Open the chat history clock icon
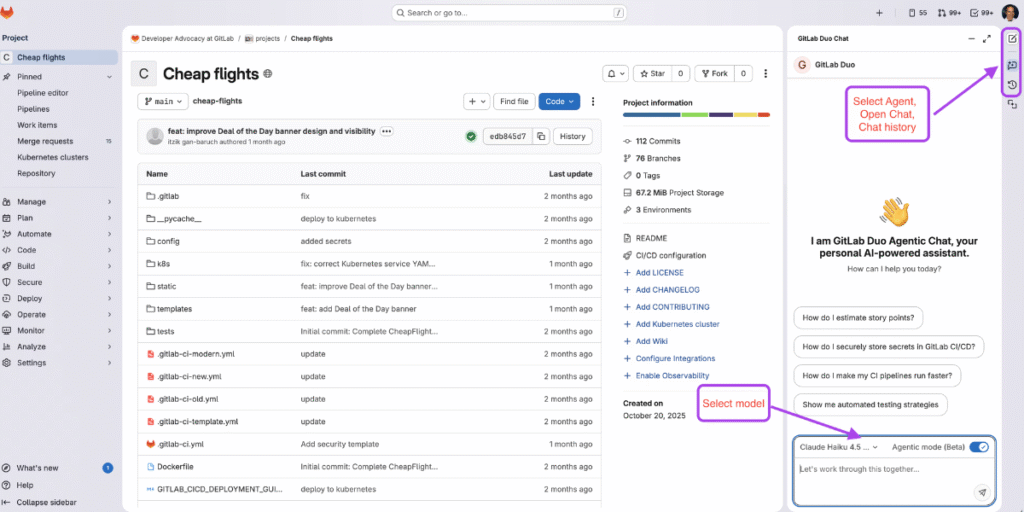 pyautogui.click(x=1012, y=84)
